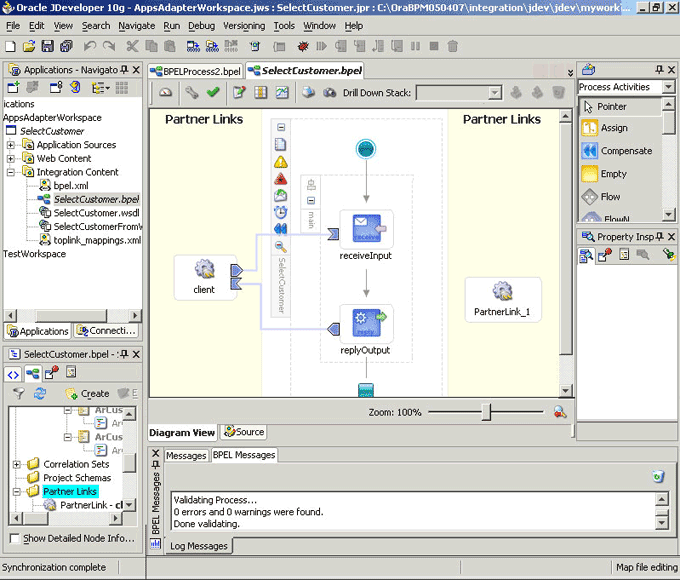
Task: Click the Create button in structure pane
Action: 87,393
